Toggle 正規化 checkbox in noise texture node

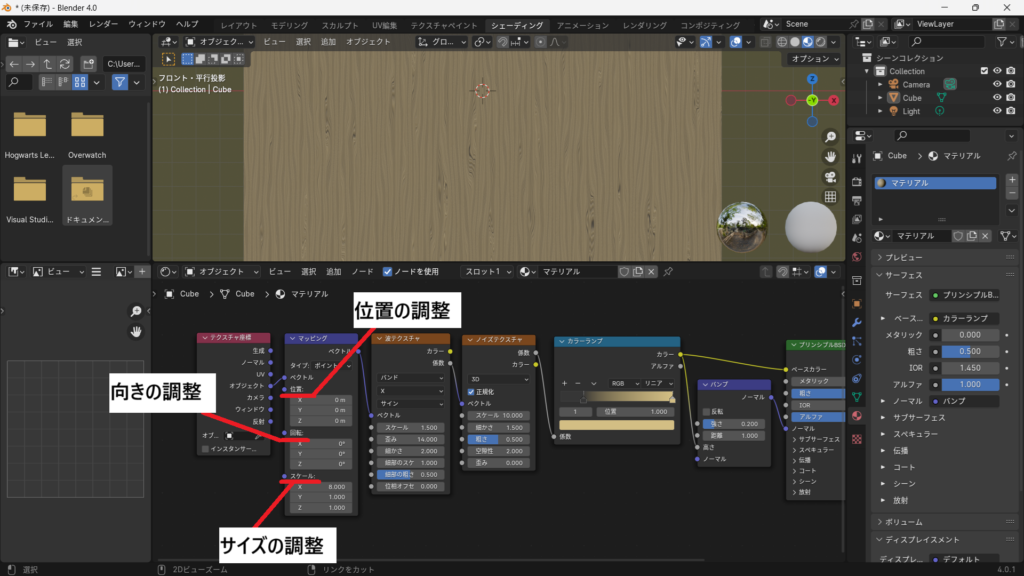point(471,392)
